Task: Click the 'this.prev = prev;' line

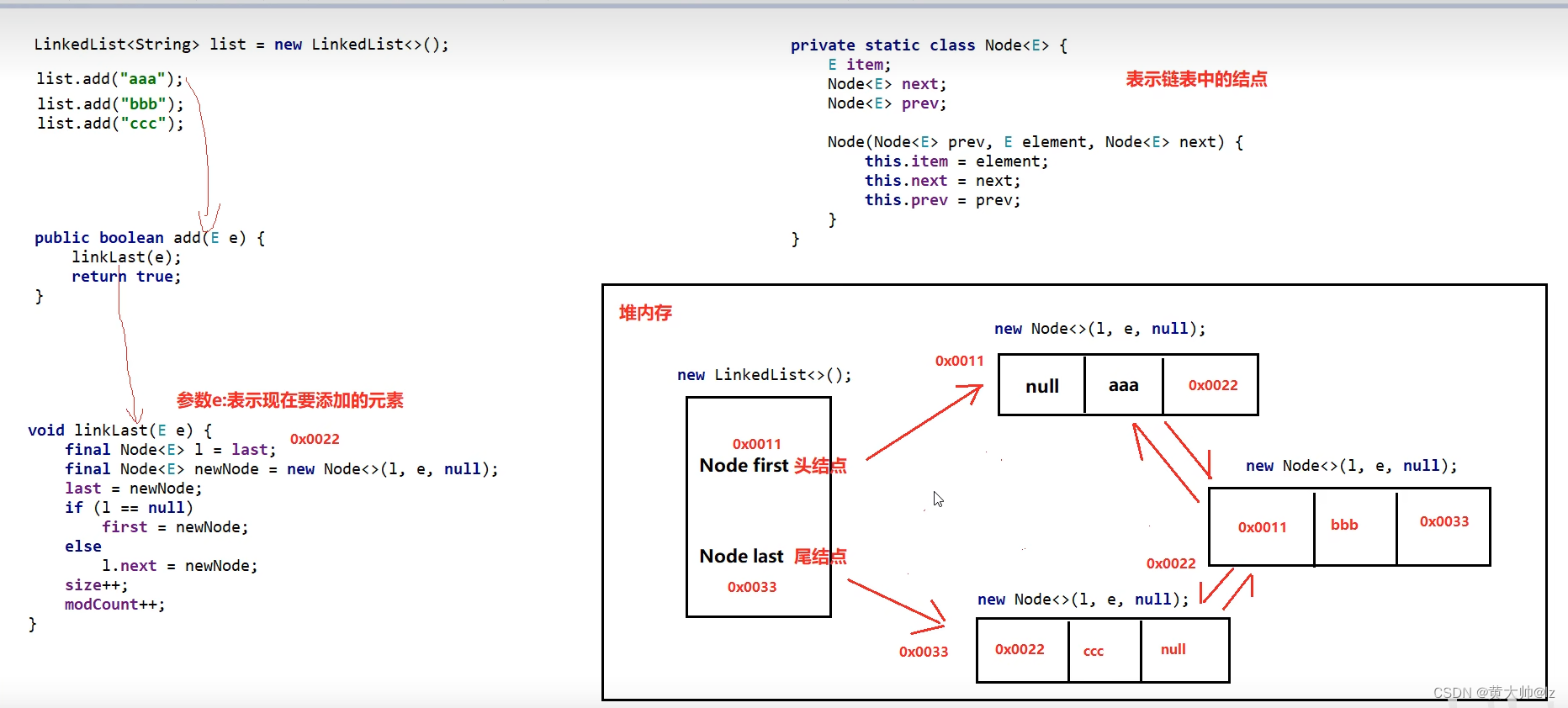Action: [942, 200]
